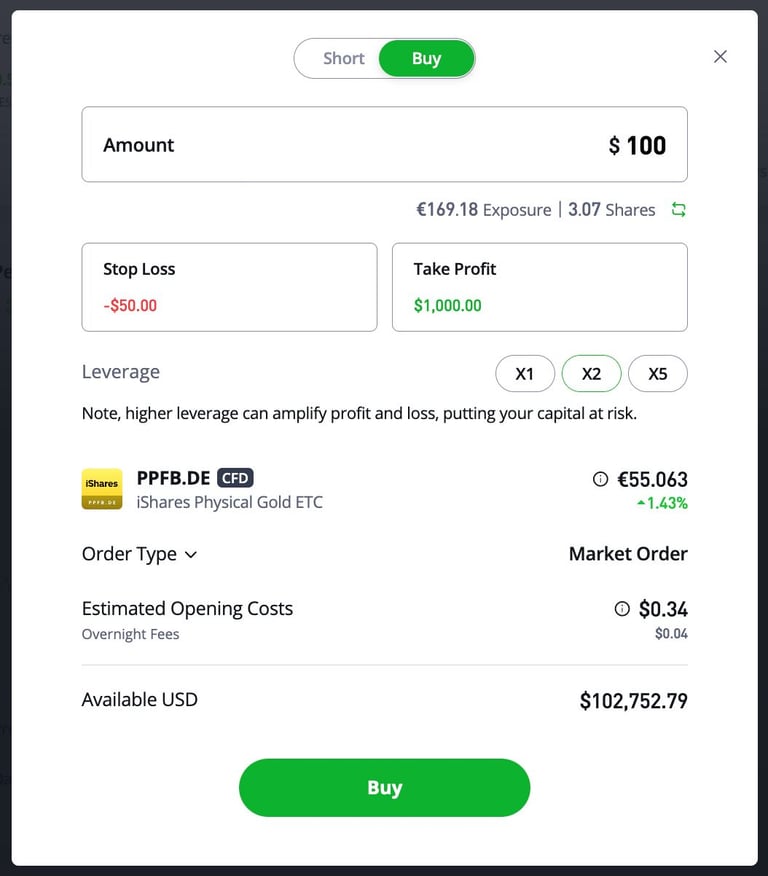Viewport: 768px width, 876px height.
Task: Select the Buy position toggle
Action: tap(426, 59)
